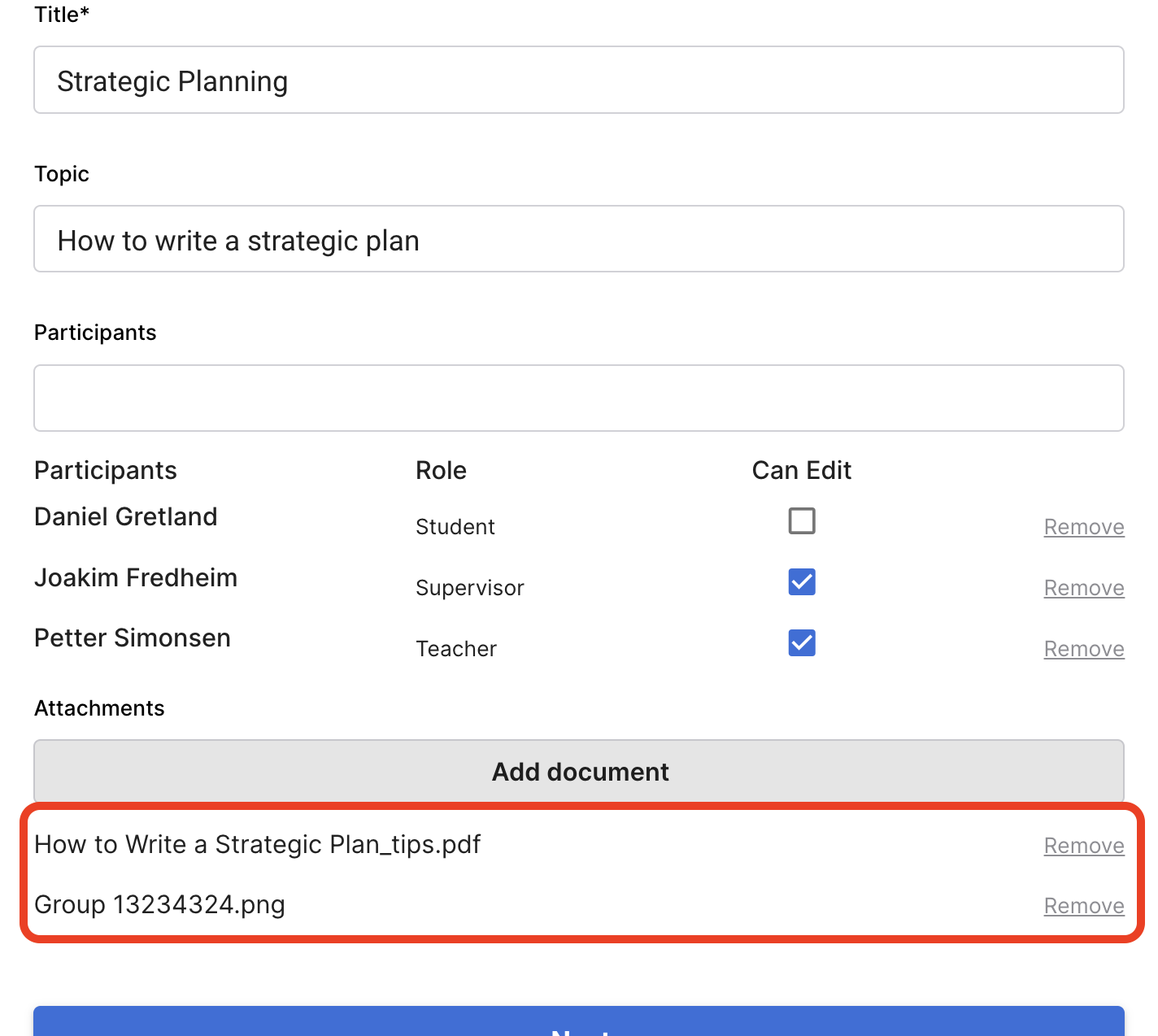This screenshot has width=1158, height=1036.
Task: Remove Daniel Gretland from participants
Action: point(1083,527)
